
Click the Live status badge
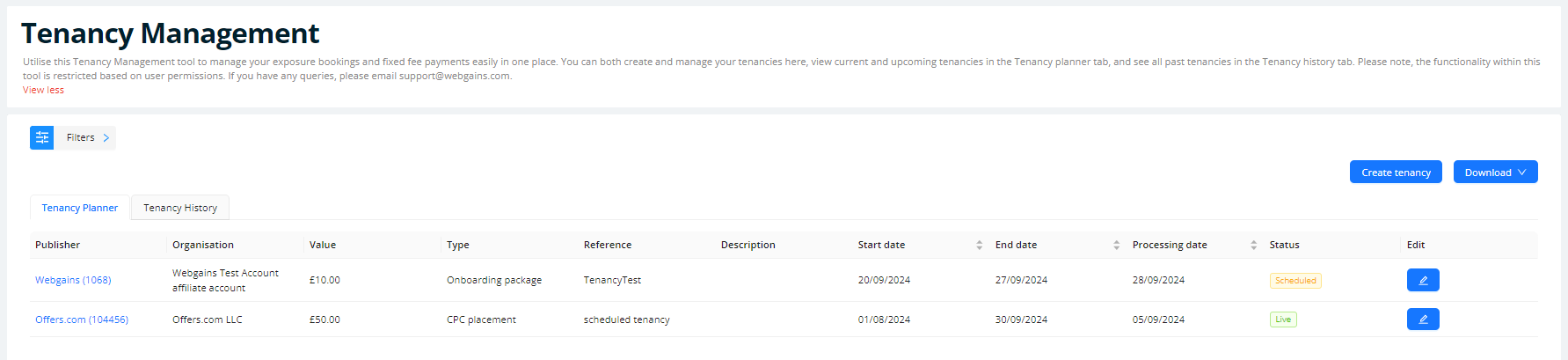[x=1283, y=320]
